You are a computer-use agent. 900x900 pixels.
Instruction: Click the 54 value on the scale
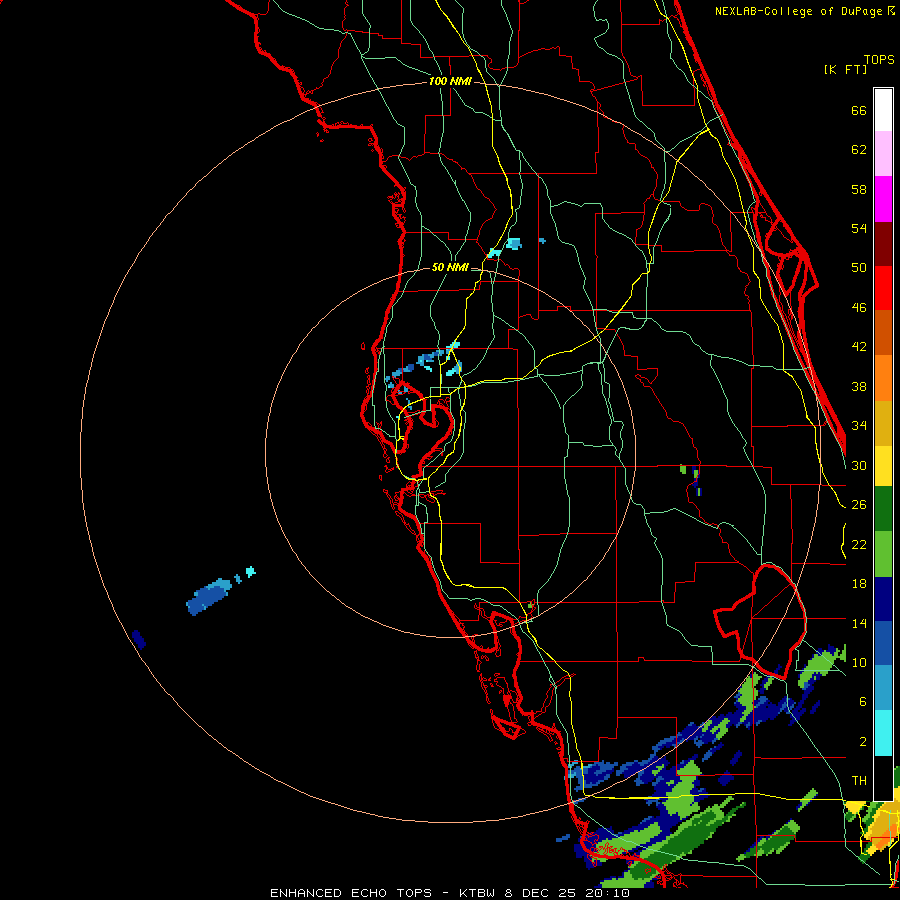(x=859, y=228)
